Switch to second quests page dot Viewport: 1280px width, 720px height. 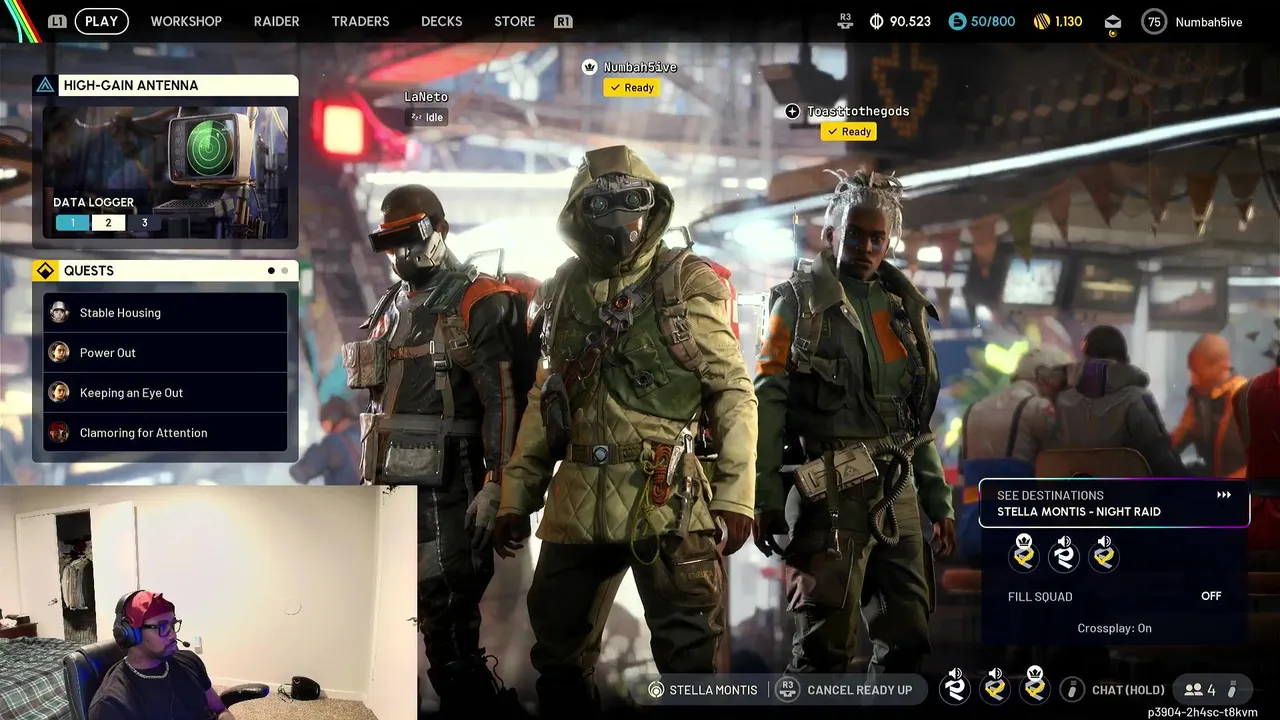[x=285, y=271]
